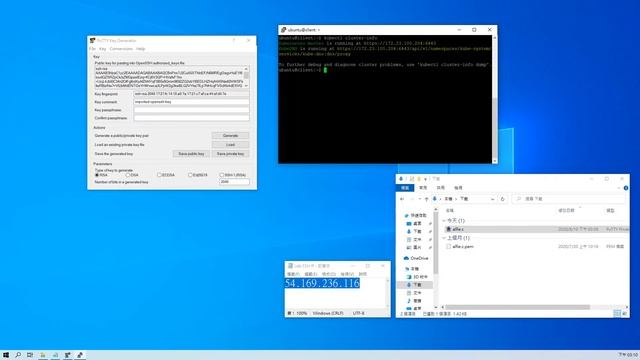This screenshot has width=640, height=360.
Task: Open the Conversions menu in PuTTYgen
Action: pyautogui.click(x=121, y=49)
